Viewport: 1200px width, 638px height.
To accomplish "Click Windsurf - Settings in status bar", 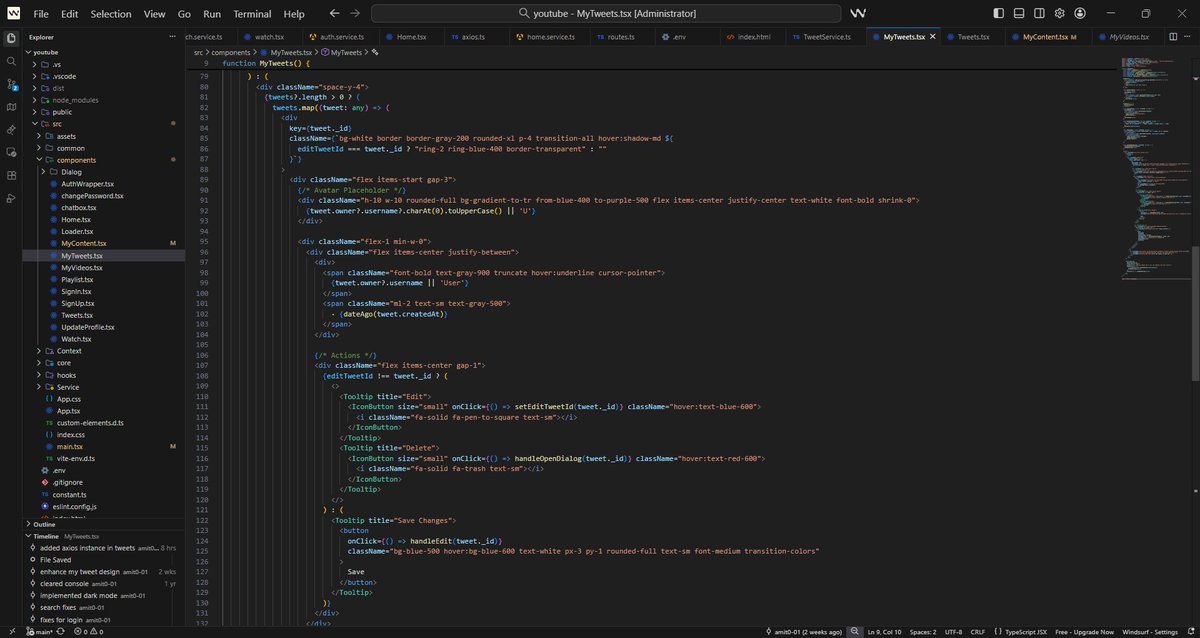I will click(x=1149, y=632).
